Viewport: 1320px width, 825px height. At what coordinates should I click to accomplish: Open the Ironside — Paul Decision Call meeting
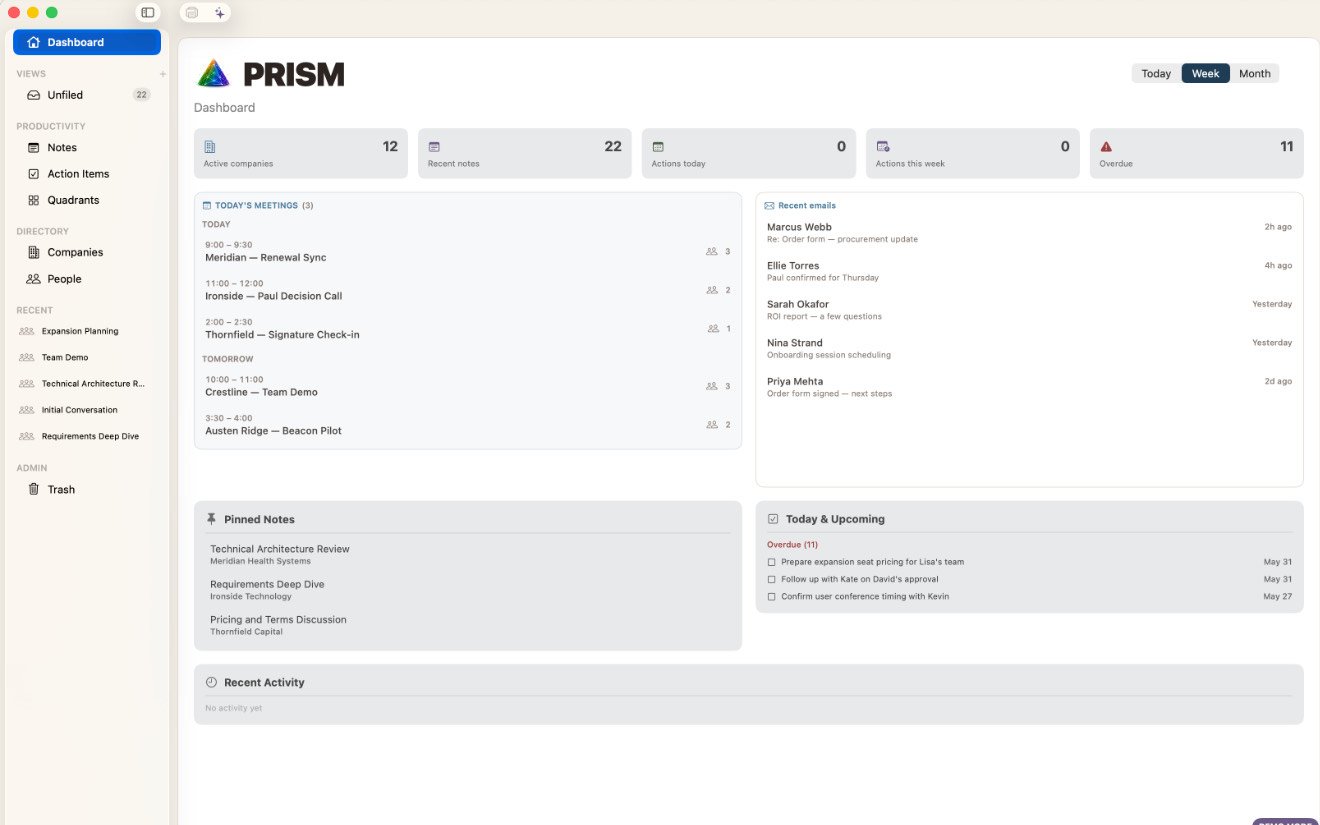[468, 290]
